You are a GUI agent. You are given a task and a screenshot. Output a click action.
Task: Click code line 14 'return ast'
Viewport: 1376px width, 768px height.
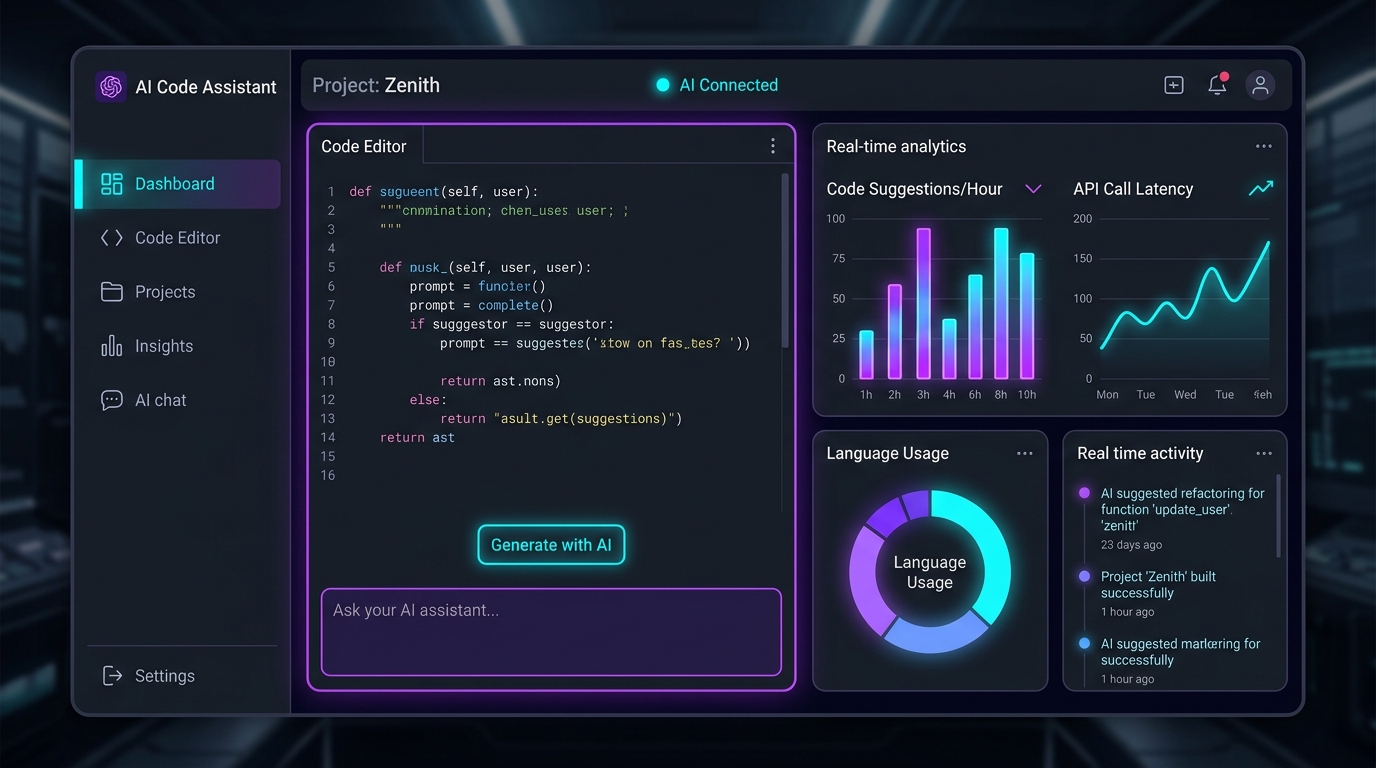[417, 437]
